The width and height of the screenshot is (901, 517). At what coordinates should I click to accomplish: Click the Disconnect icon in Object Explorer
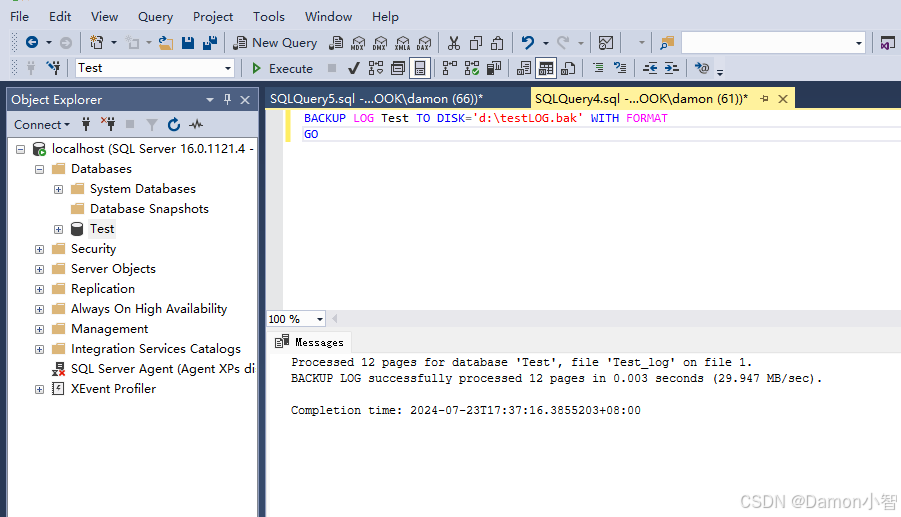(108, 124)
